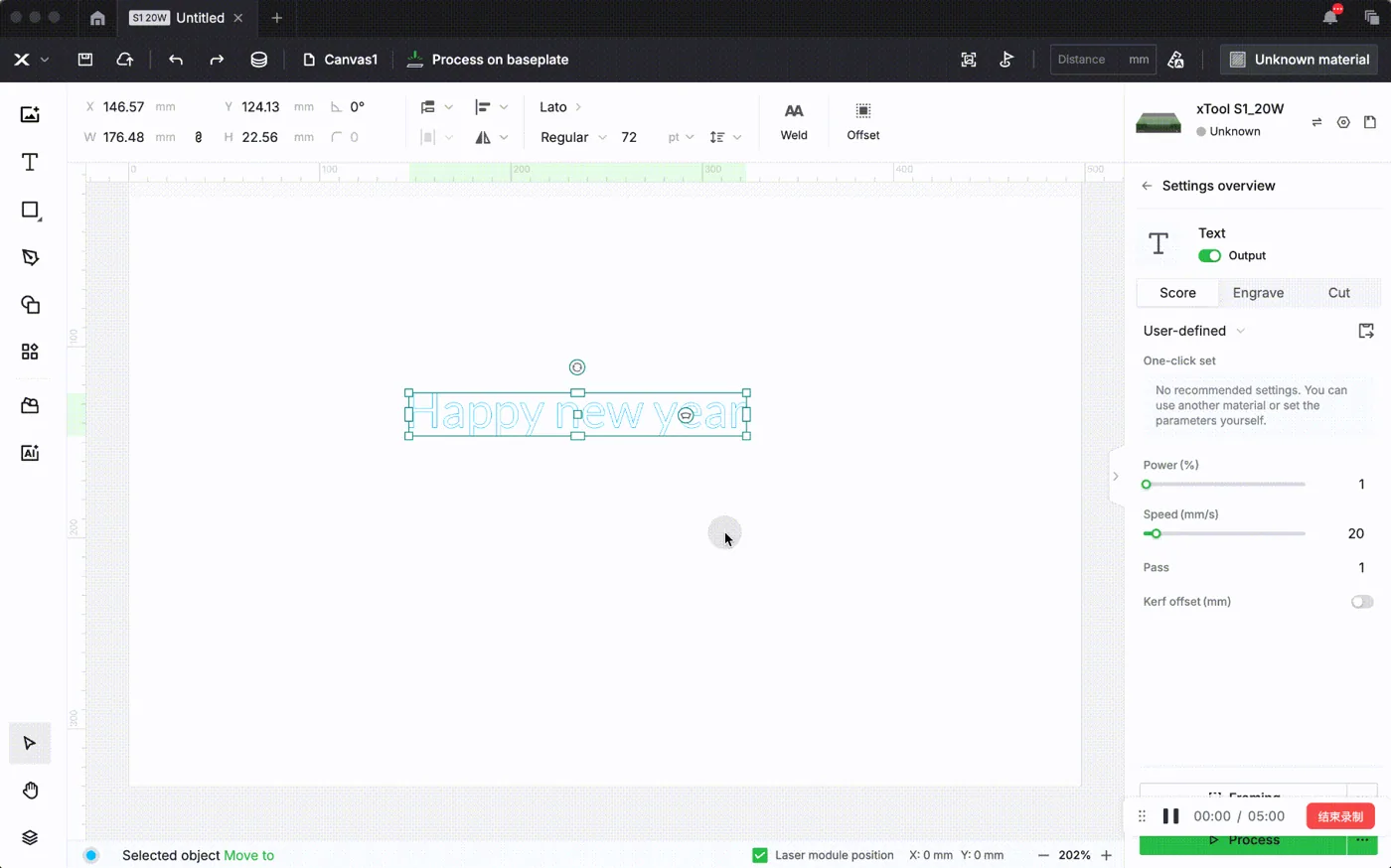Click the rotation angle field
1391x868 pixels.
pos(358,107)
